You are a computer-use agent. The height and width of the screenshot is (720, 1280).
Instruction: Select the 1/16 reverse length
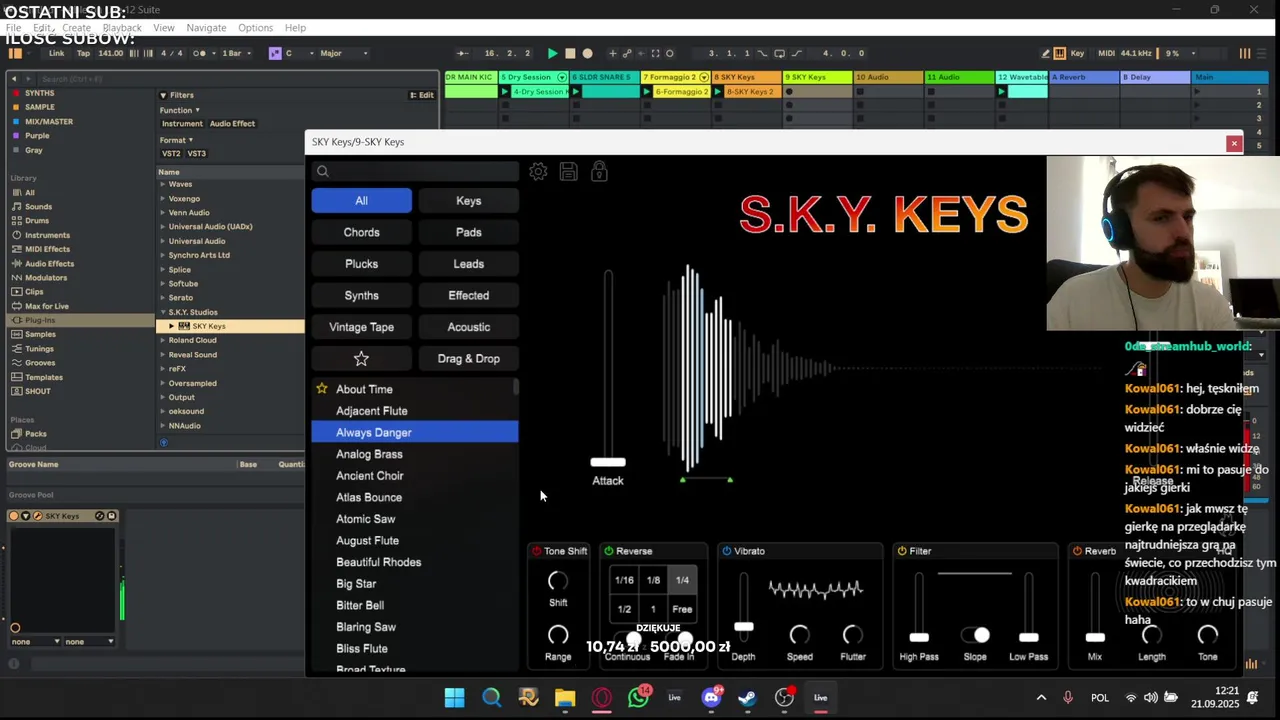point(624,580)
